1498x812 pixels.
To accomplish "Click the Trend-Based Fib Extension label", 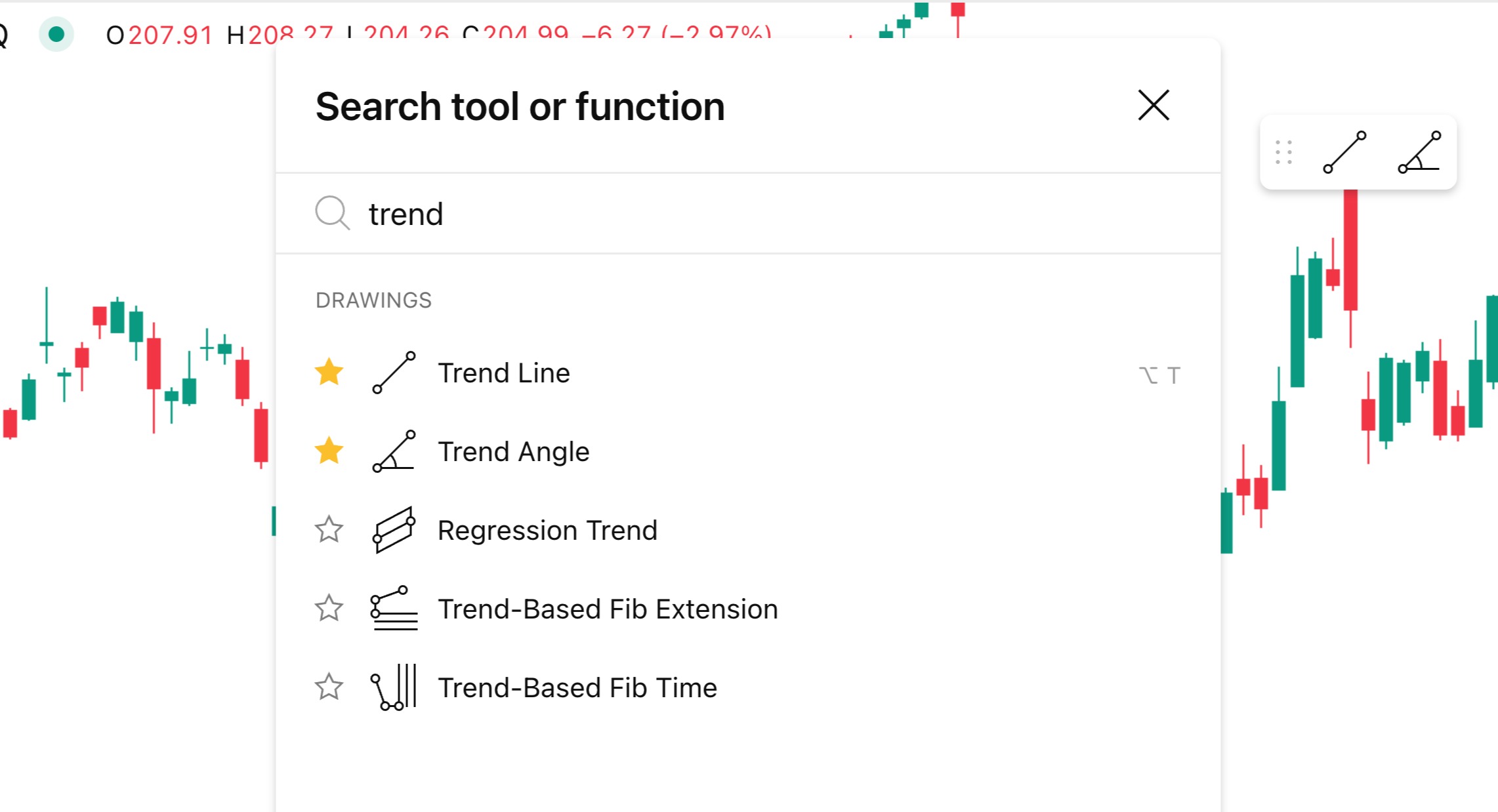I will pyautogui.click(x=608, y=609).
